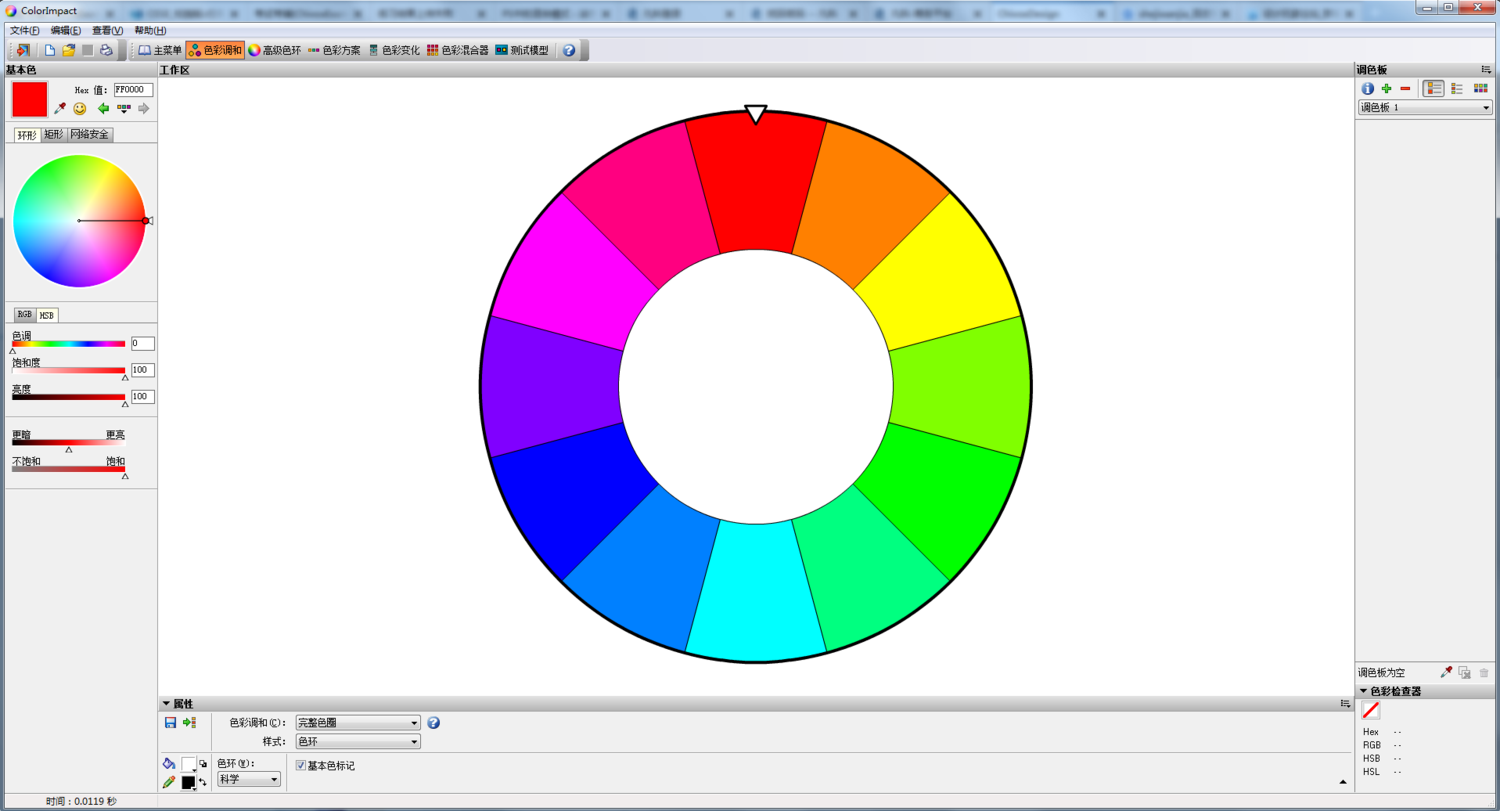Toggle the 基本色标记 checkbox
Screen dimensions: 1500x811
tap(301, 766)
